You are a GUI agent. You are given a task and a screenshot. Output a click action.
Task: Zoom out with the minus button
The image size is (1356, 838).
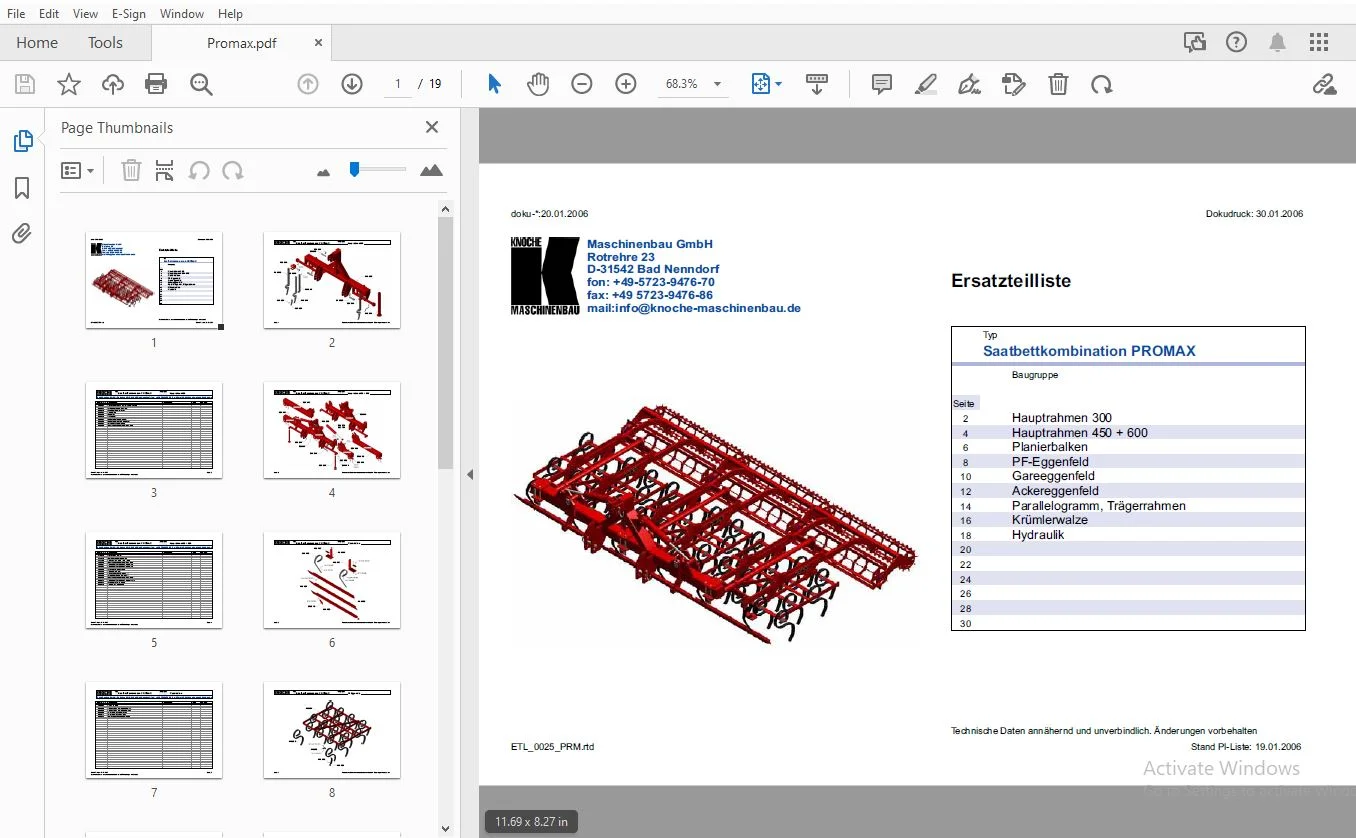pos(582,84)
